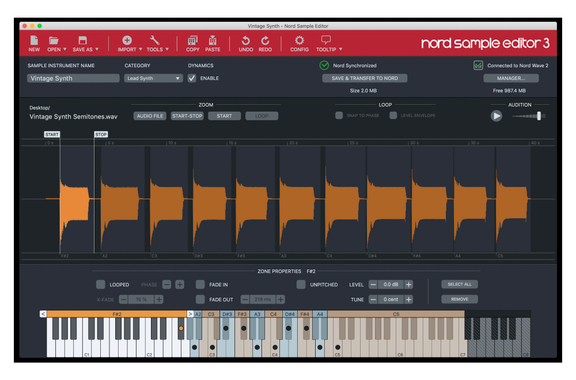Enable the Unpitched checkbox

coord(301,284)
